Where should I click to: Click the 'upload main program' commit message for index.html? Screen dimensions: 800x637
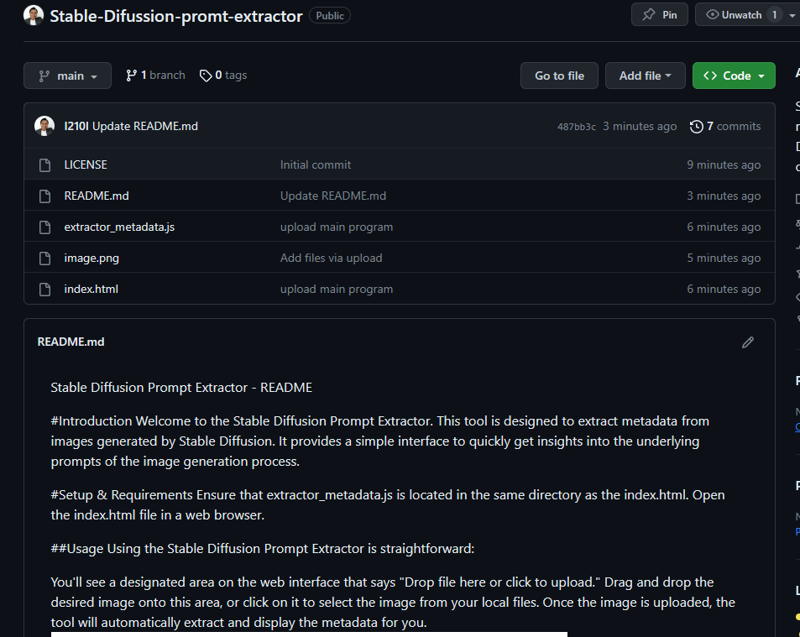[336, 289]
